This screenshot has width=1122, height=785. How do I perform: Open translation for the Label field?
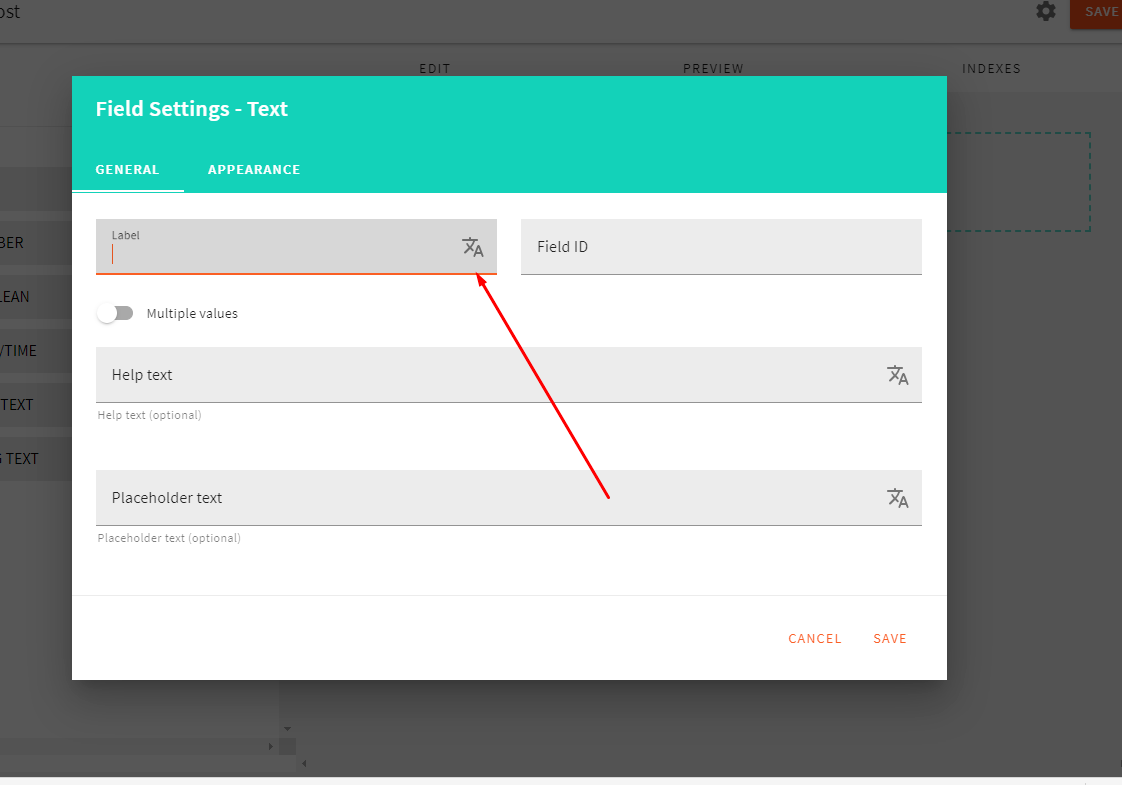(x=473, y=247)
